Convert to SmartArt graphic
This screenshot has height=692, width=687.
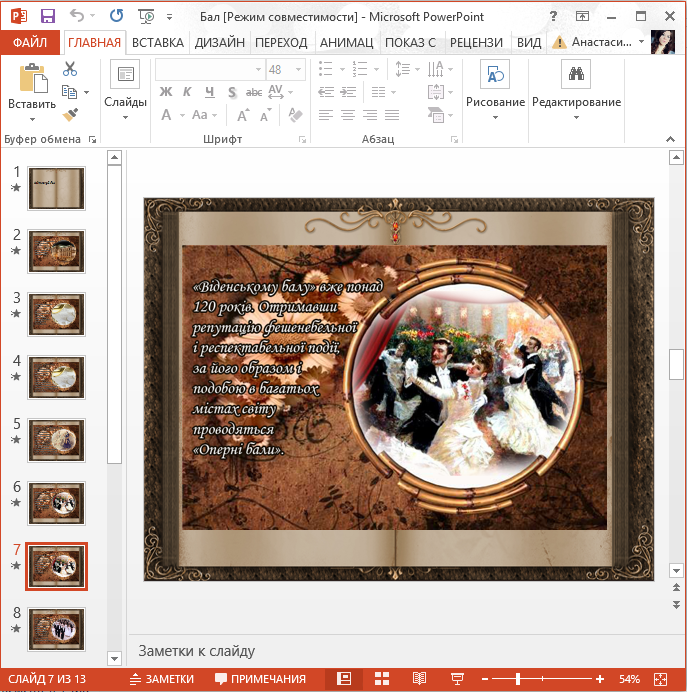[x=440, y=115]
